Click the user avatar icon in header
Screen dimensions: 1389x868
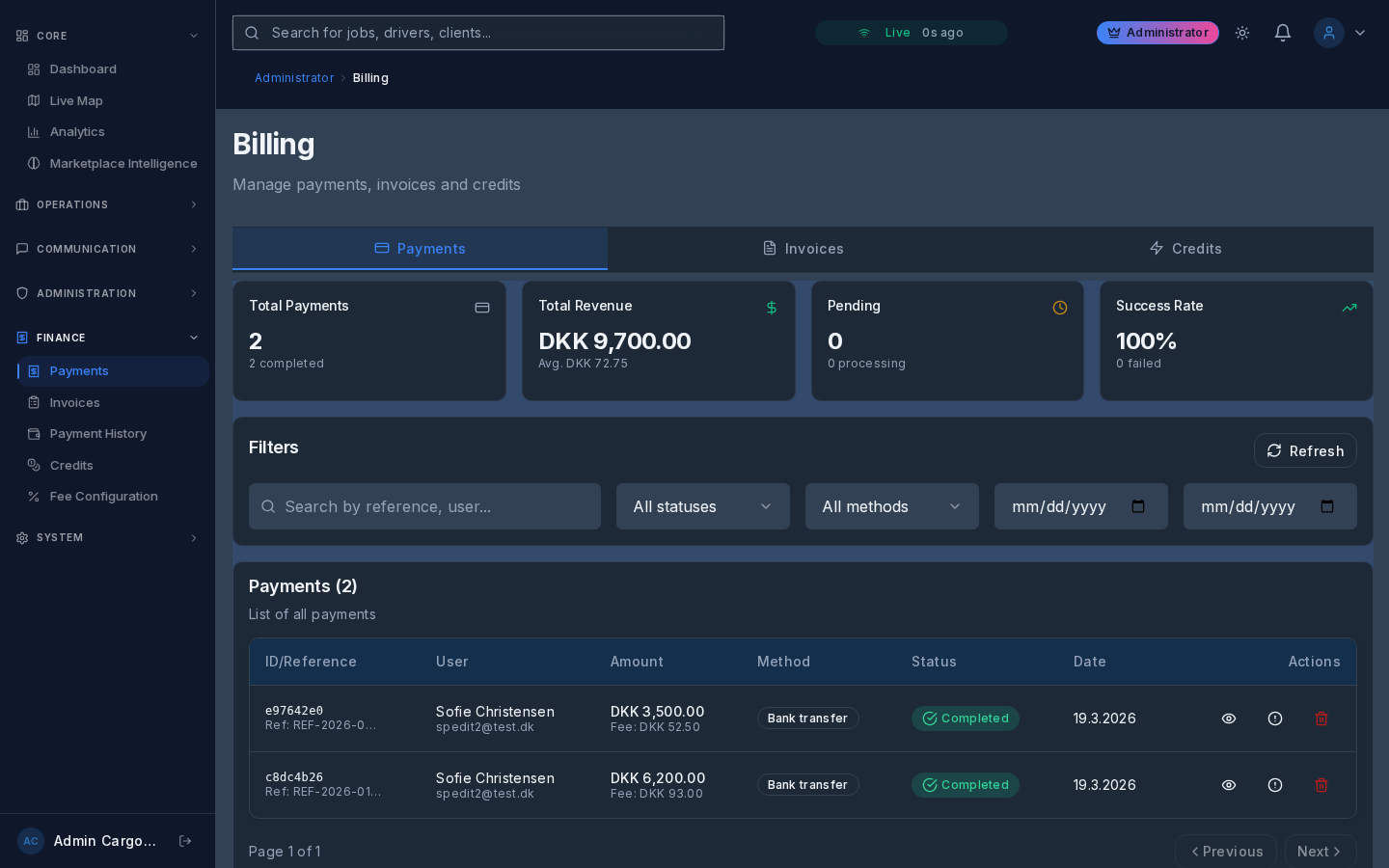[x=1328, y=33]
